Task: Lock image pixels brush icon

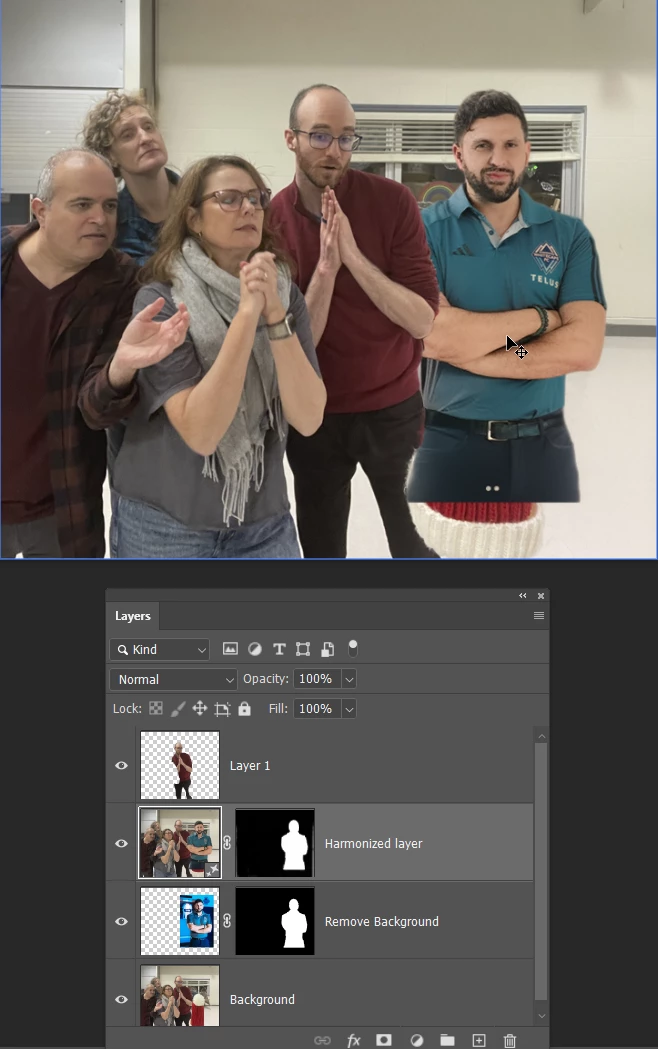Action: pos(178,708)
